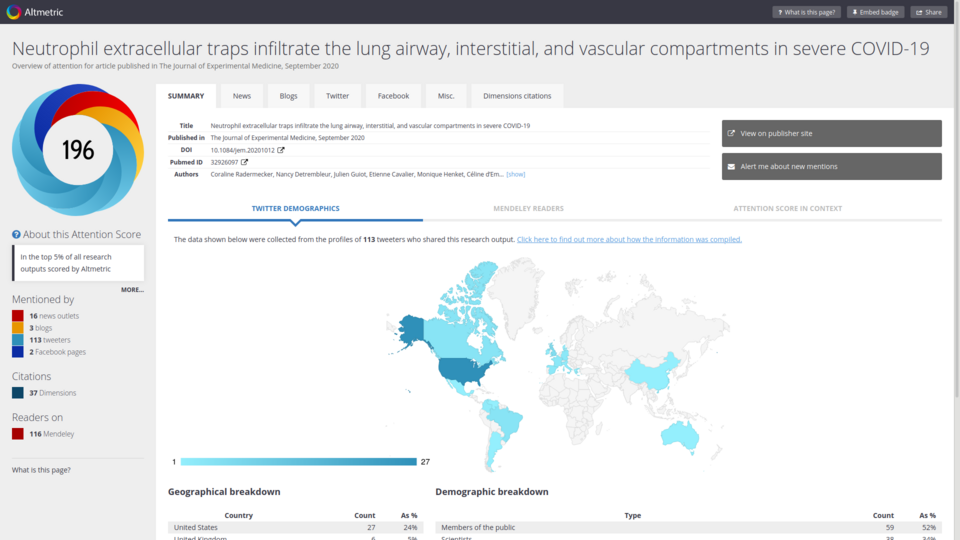The image size is (960, 540).
Task: Click the blue tweeters square icon
Action: click(18, 340)
